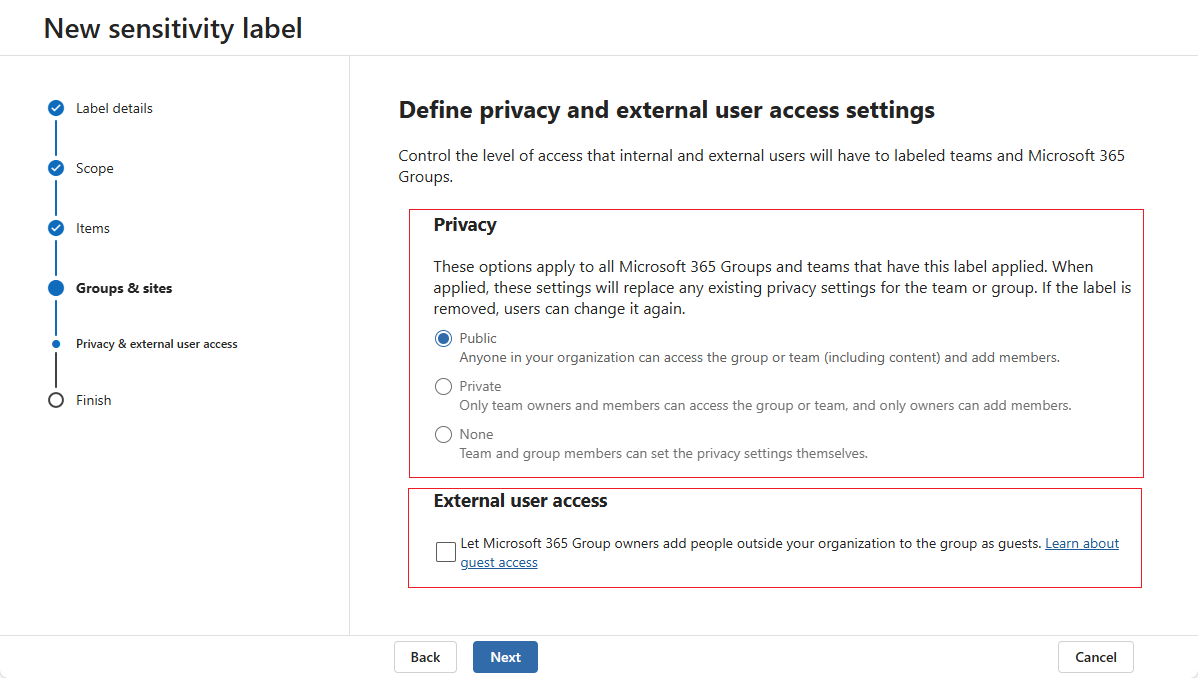Navigate to the Label details step

point(114,108)
